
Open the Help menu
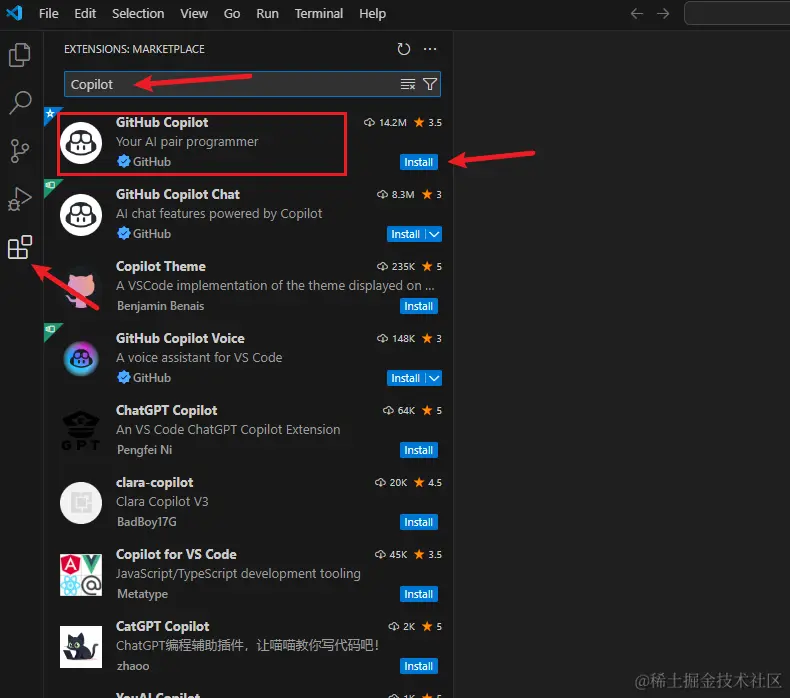click(x=372, y=14)
